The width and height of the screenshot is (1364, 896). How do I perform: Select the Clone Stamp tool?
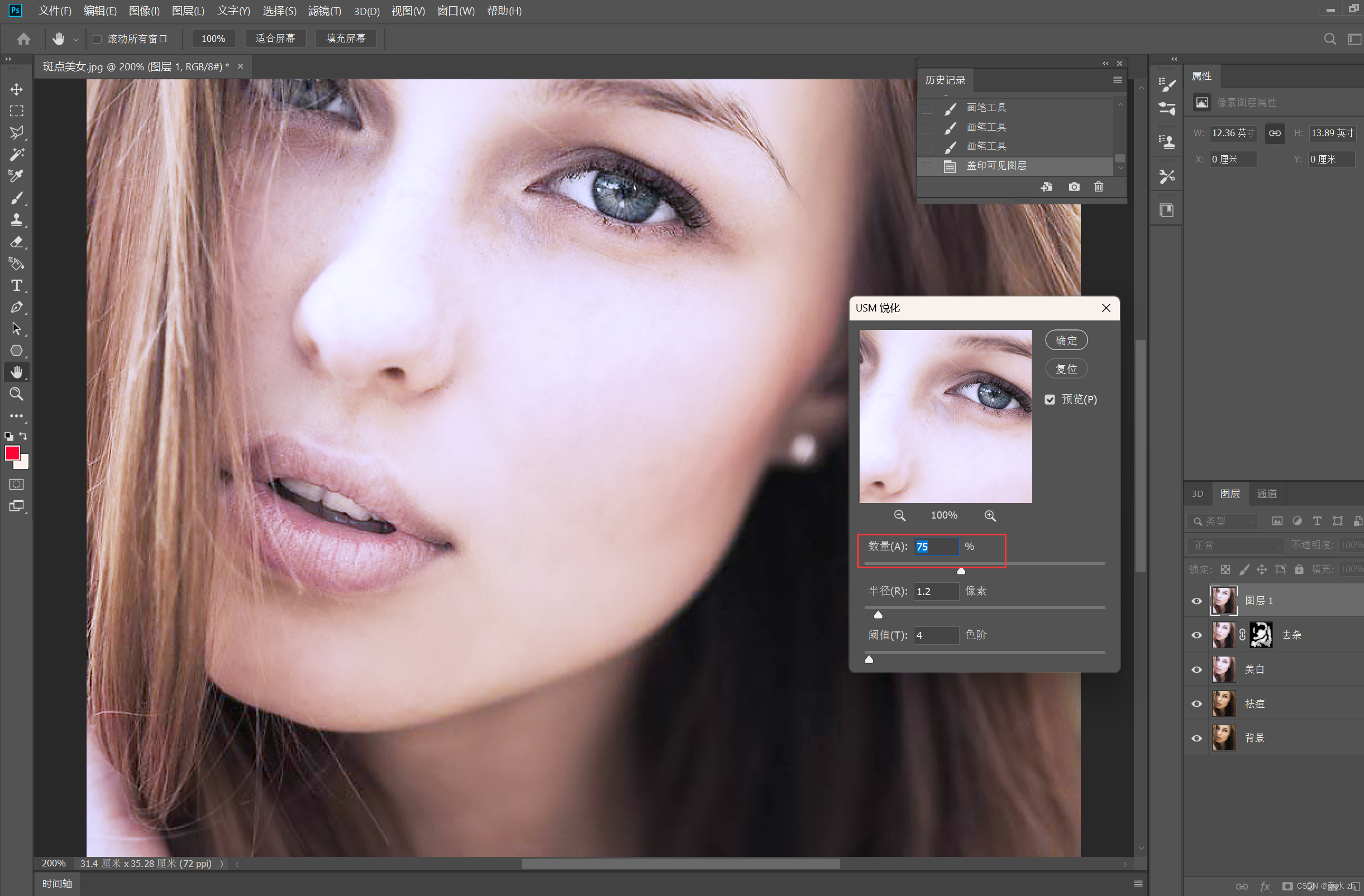(x=16, y=219)
